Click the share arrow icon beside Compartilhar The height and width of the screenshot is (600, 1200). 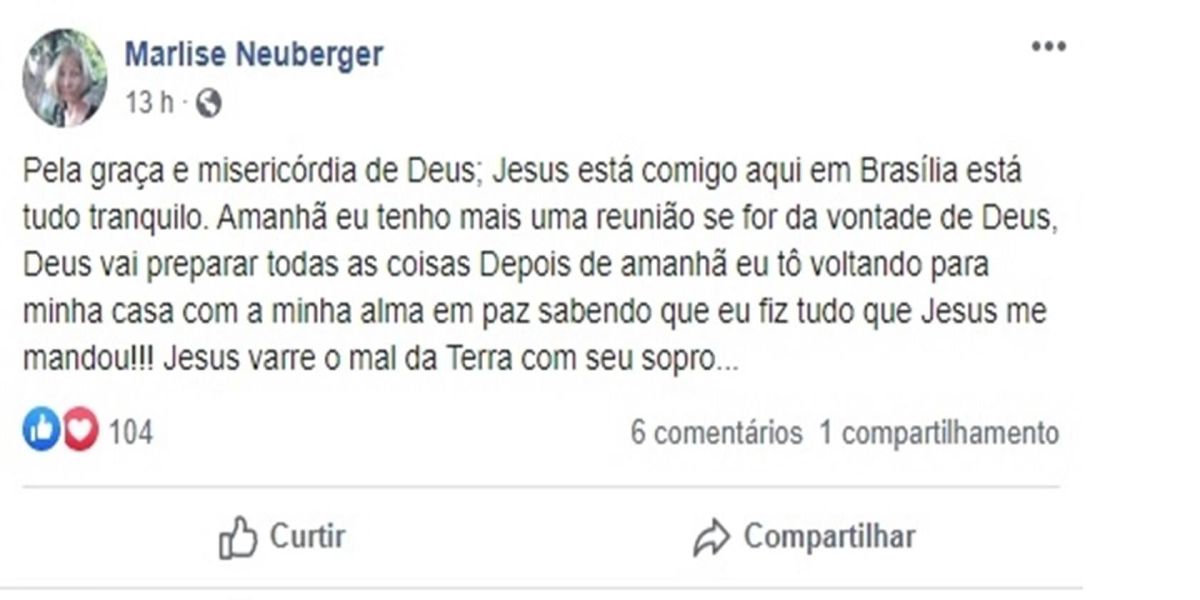coord(713,535)
